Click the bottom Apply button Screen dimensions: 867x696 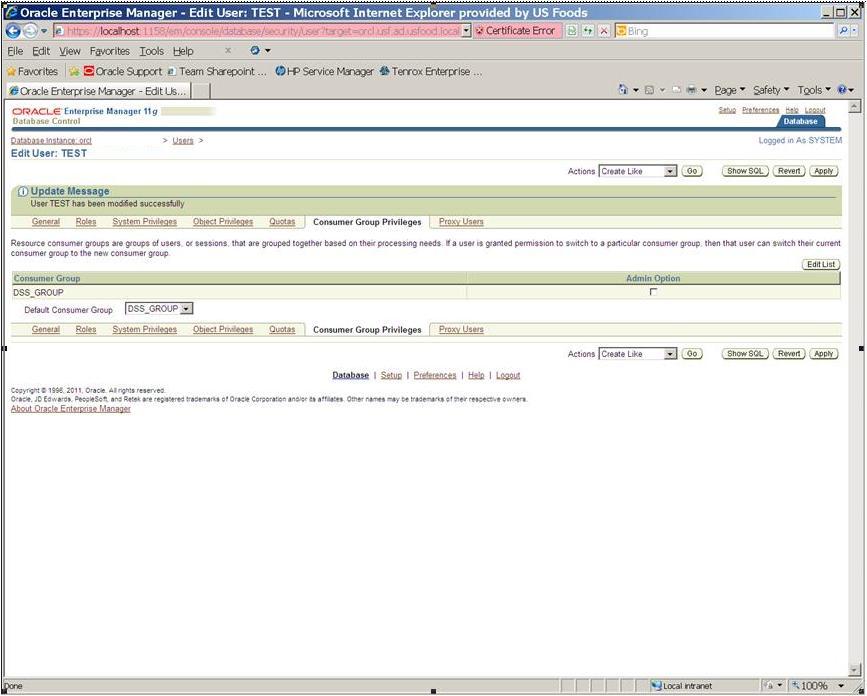click(823, 353)
